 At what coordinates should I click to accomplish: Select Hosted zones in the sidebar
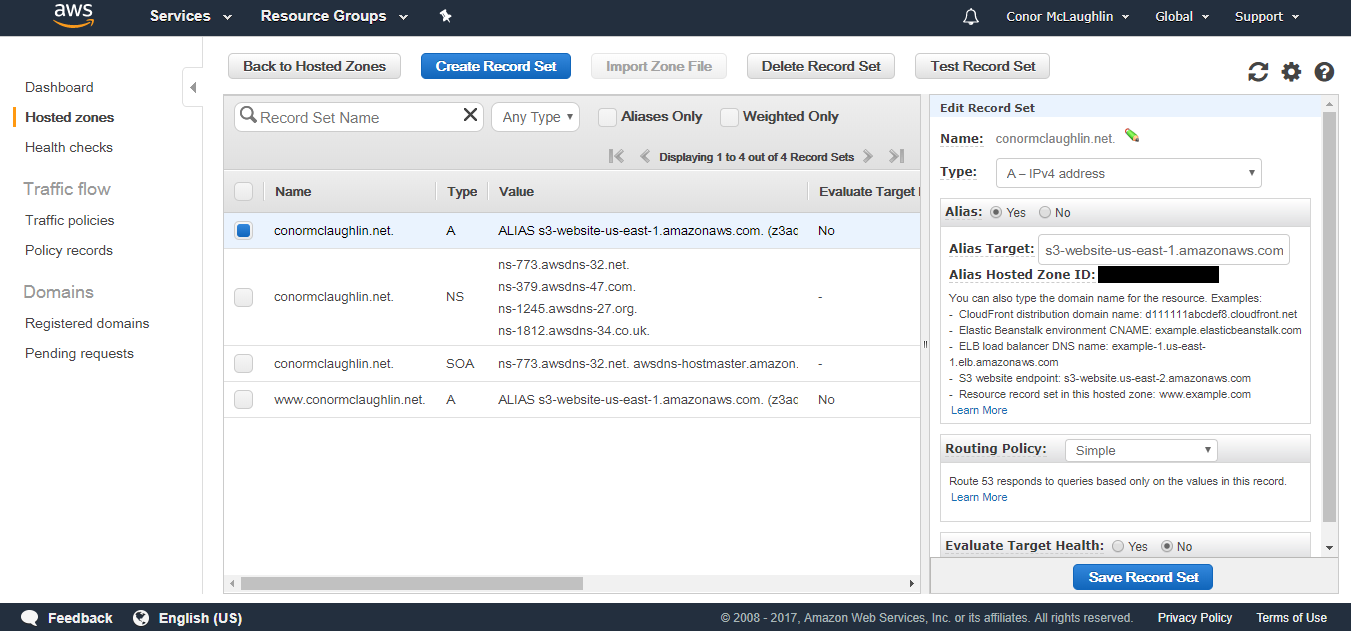(x=69, y=117)
